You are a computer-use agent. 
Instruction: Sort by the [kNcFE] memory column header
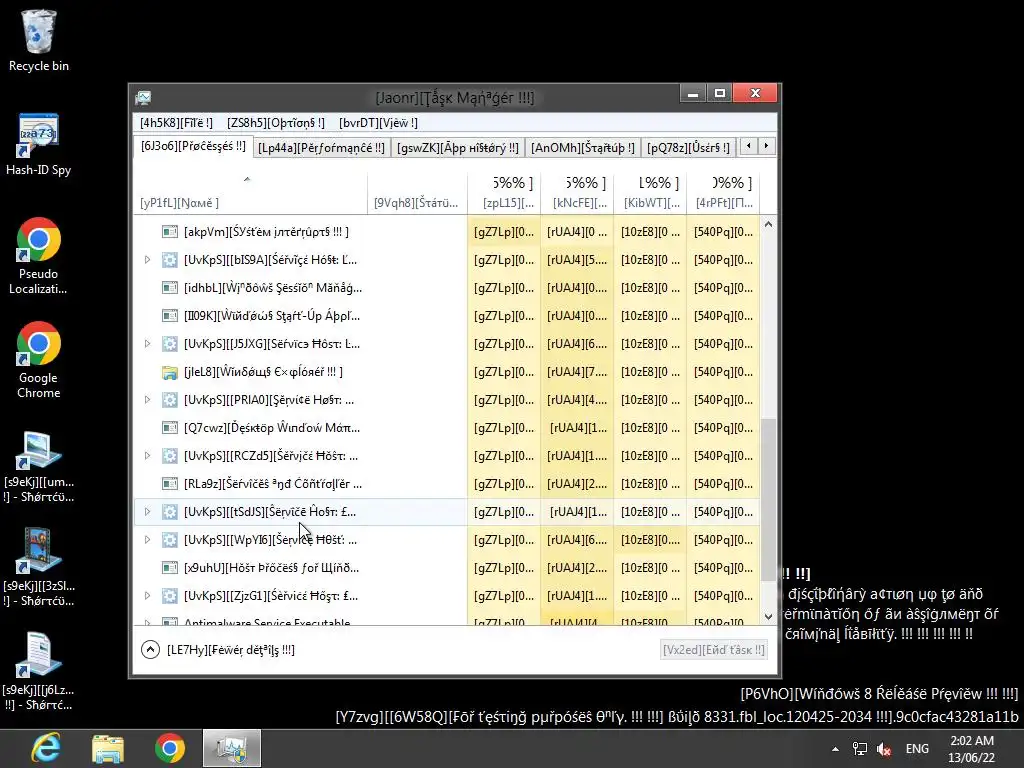pos(577,193)
